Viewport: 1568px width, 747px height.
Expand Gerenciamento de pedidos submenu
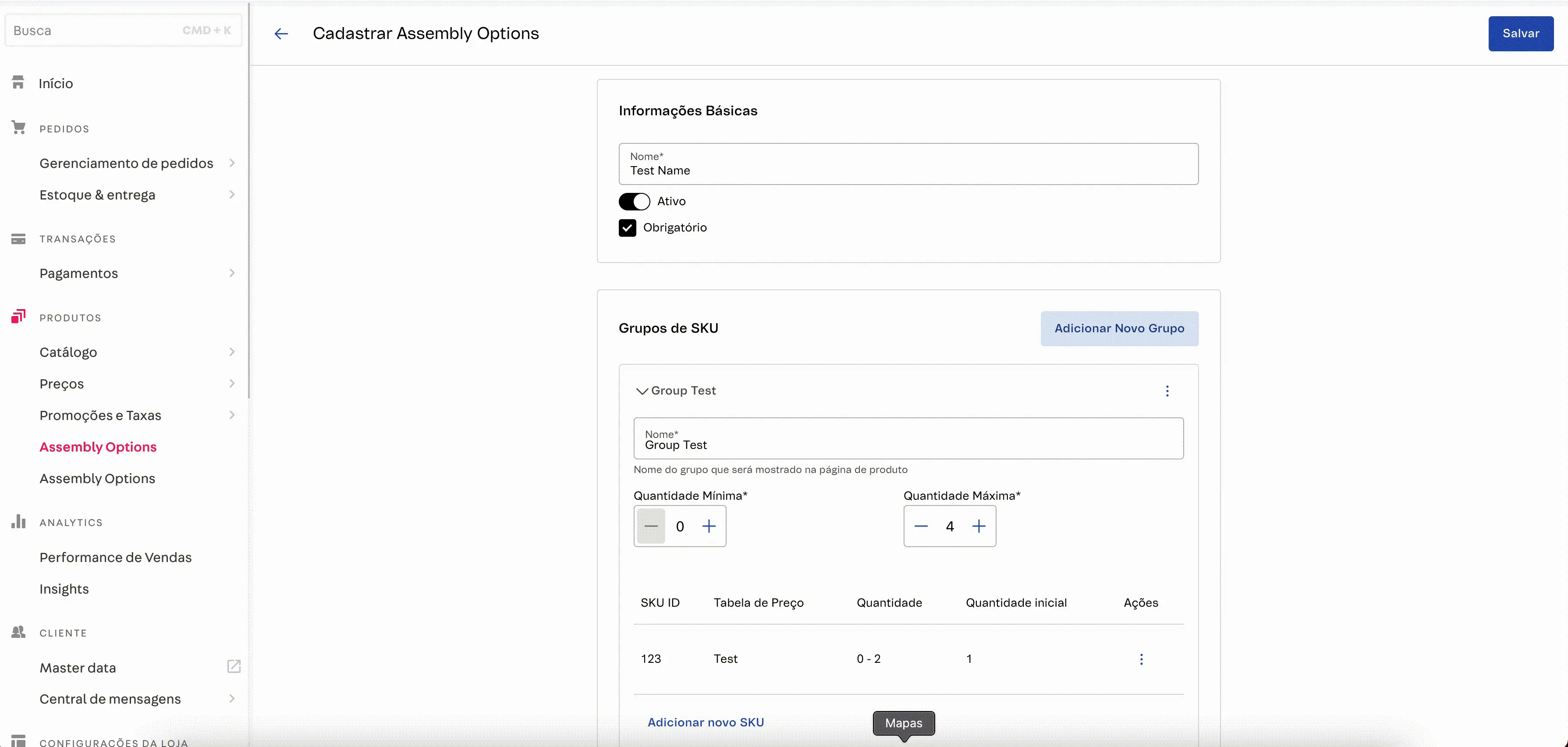(232, 163)
